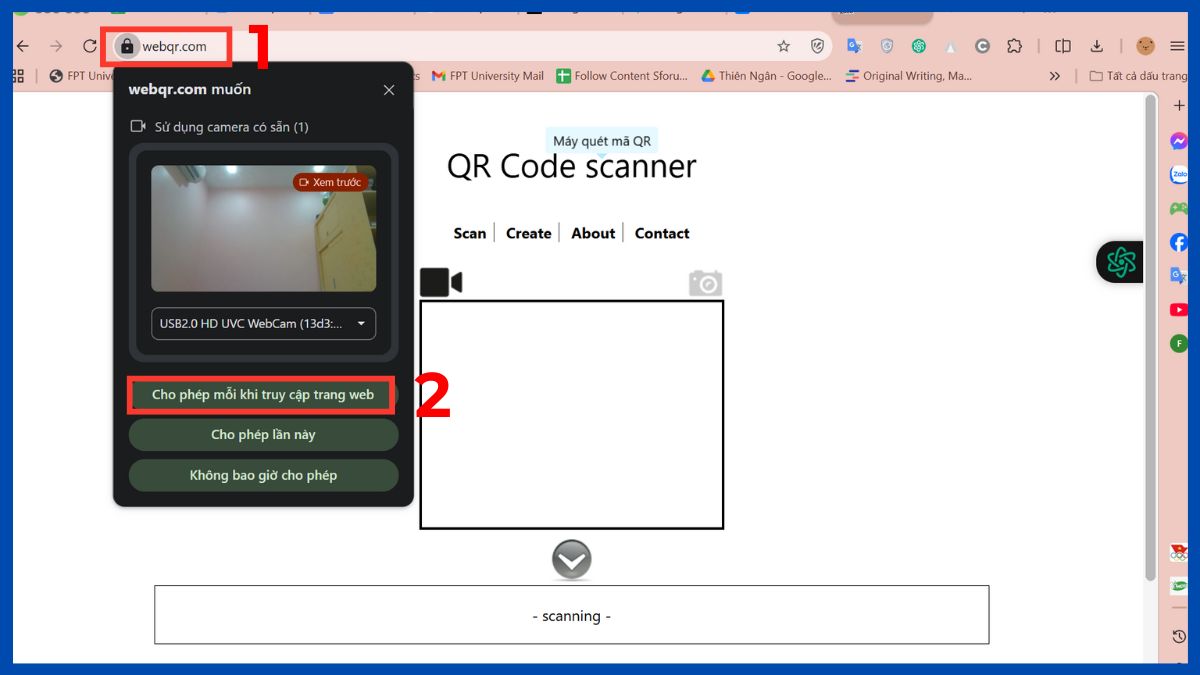This screenshot has width=1200, height=675.
Task: Open Messenger from the right sidebar
Action: coord(1177,140)
